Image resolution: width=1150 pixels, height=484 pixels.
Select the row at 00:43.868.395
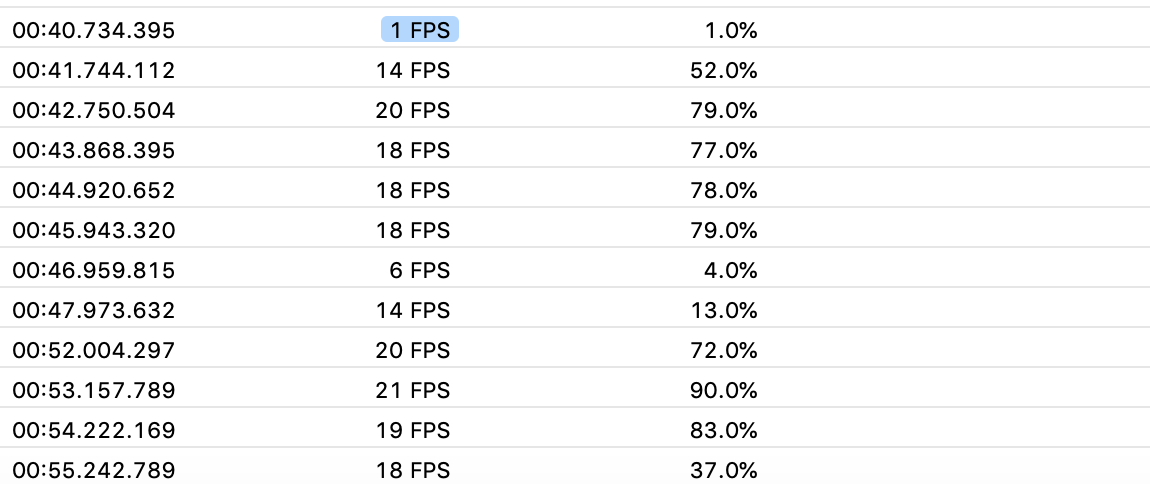tap(575, 150)
